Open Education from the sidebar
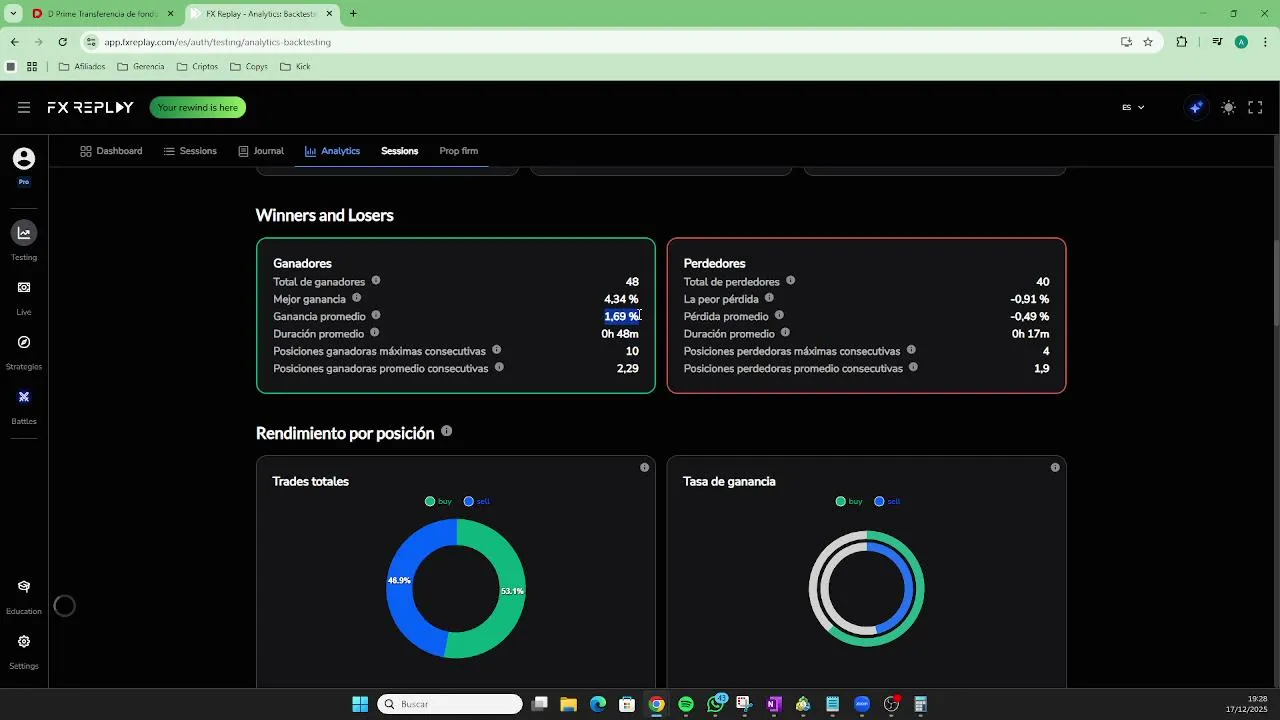1280x720 pixels. point(24,596)
